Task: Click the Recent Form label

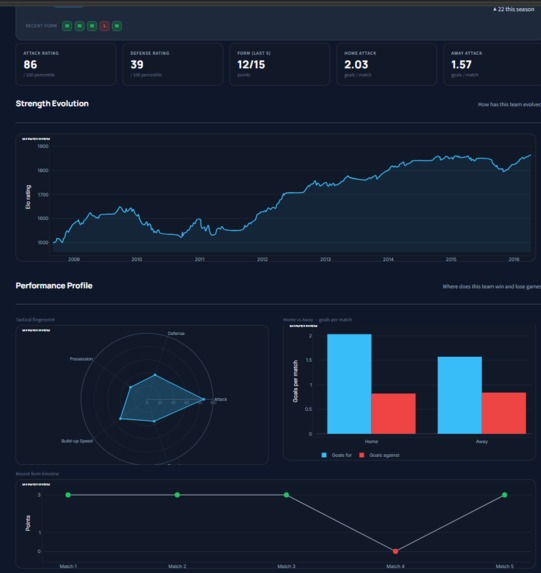Action: click(x=41, y=26)
